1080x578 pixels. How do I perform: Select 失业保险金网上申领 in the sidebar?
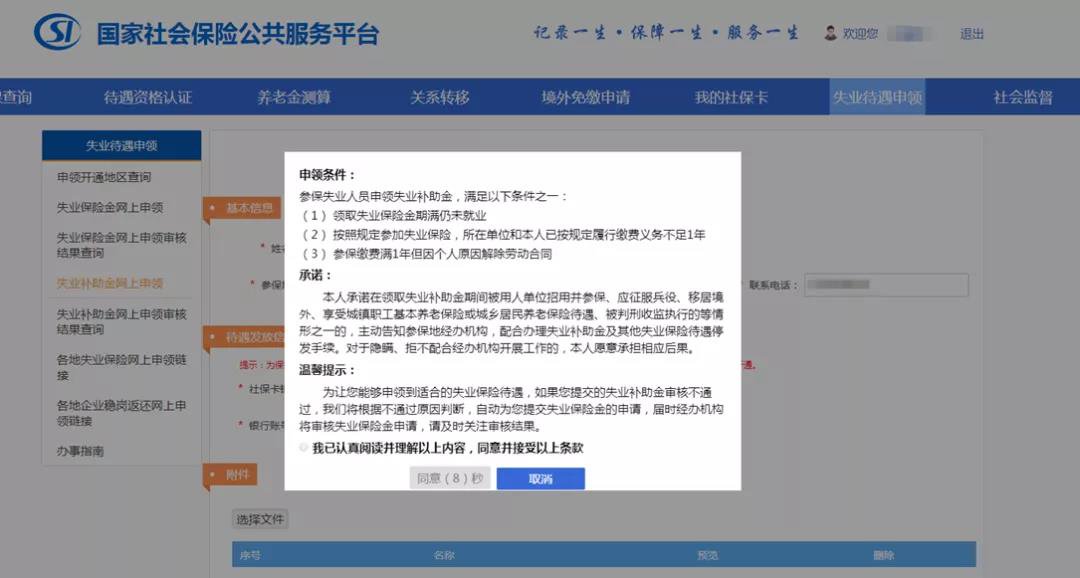110,208
